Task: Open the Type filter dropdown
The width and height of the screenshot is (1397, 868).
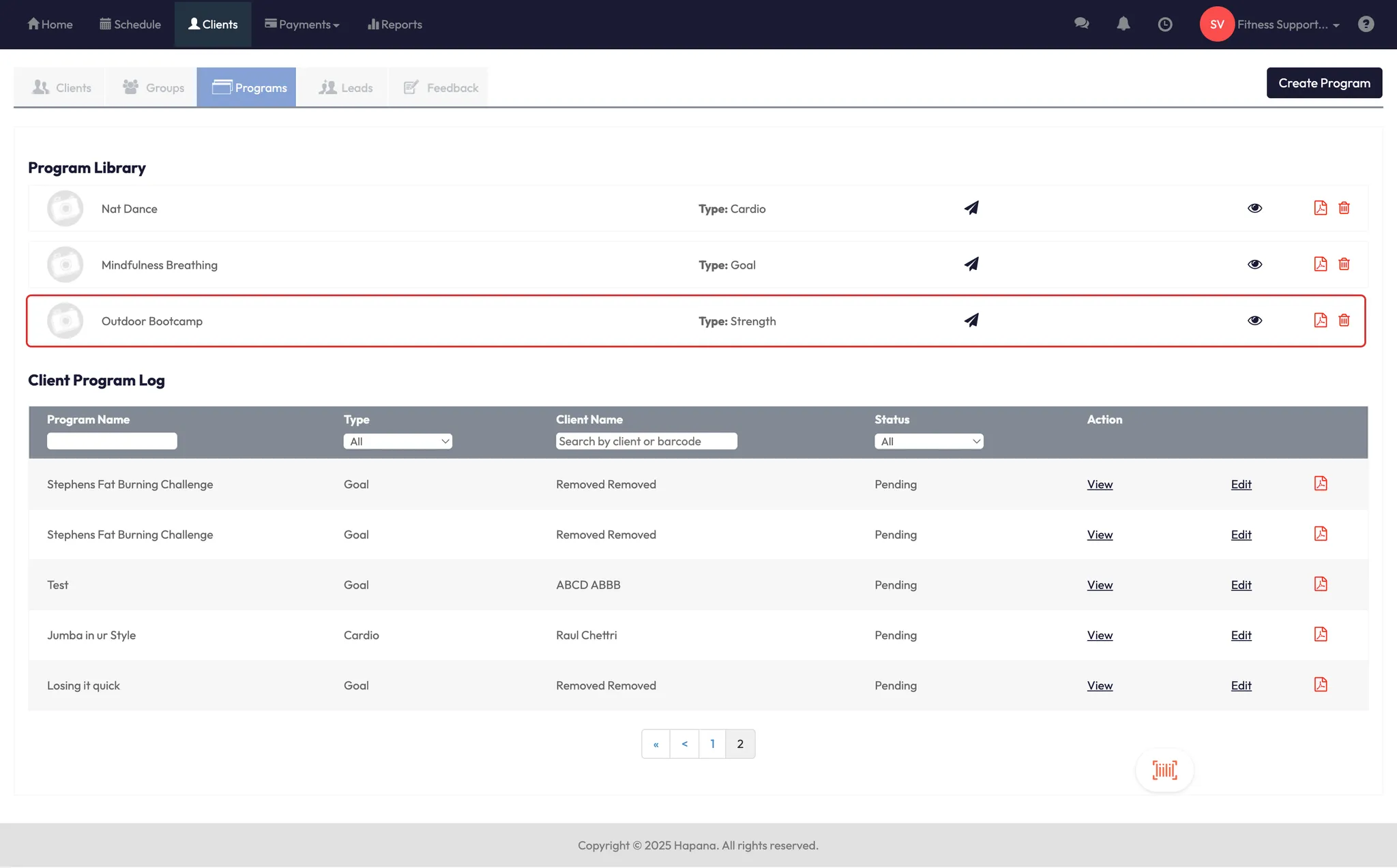Action: pyautogui.click(x=398, y=441)
